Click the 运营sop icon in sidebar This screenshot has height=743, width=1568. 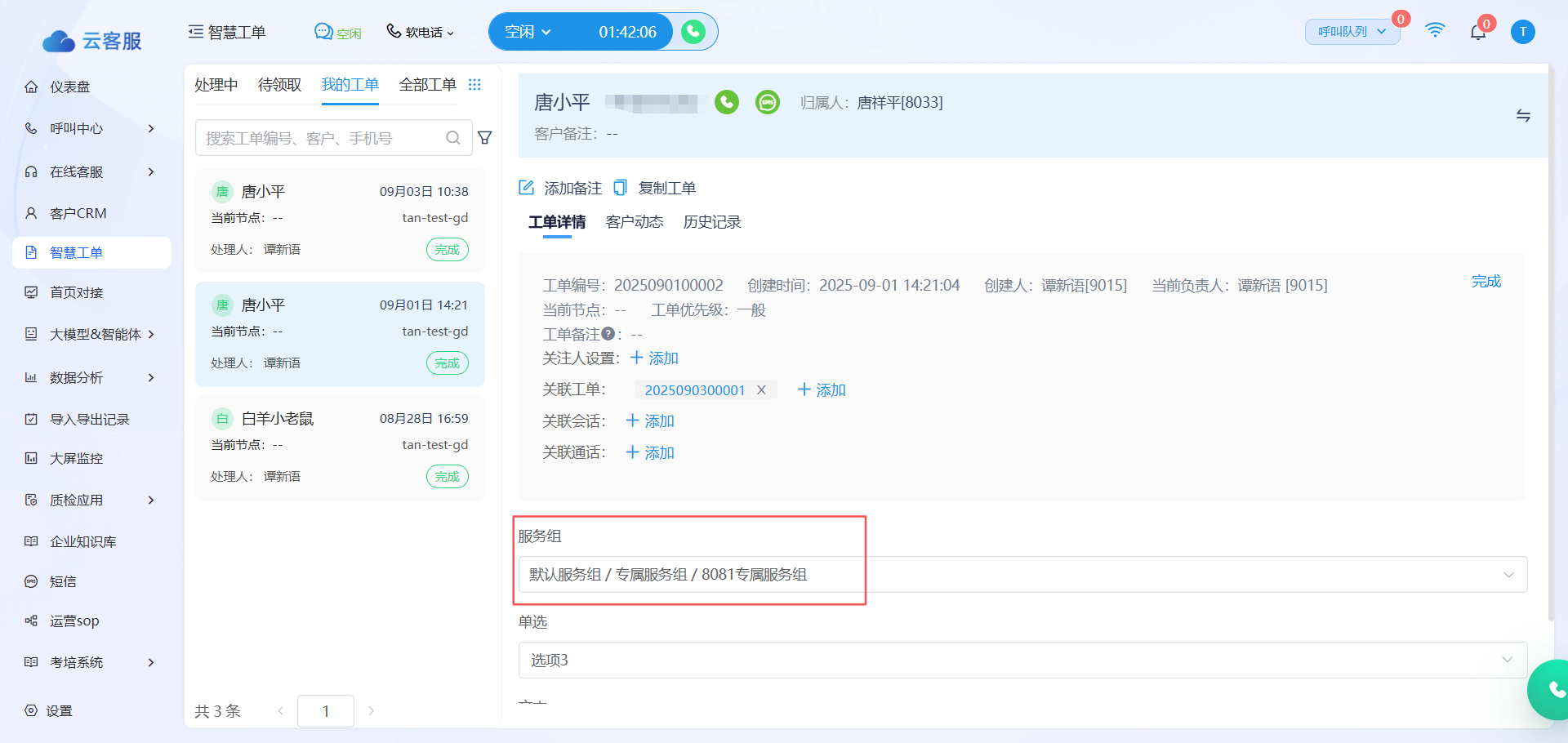tap(31, 621)
